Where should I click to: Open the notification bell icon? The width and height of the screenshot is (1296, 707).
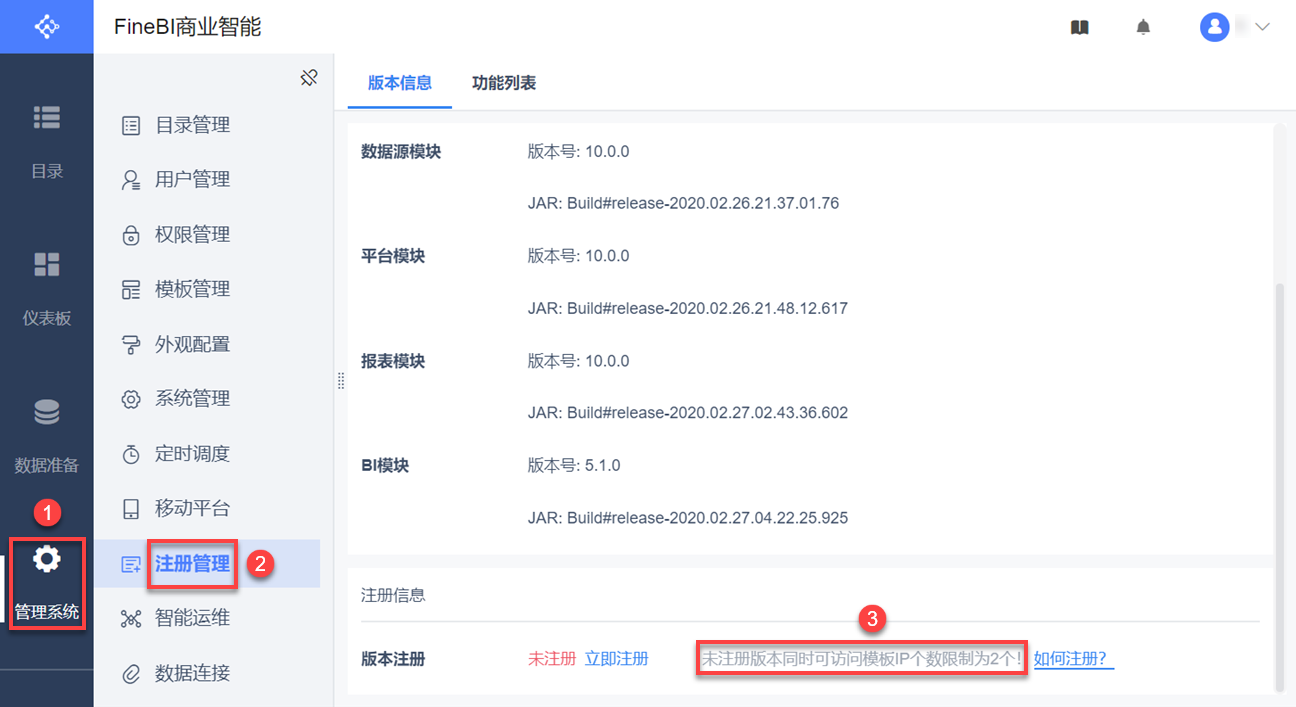[x=1143, y=27]
